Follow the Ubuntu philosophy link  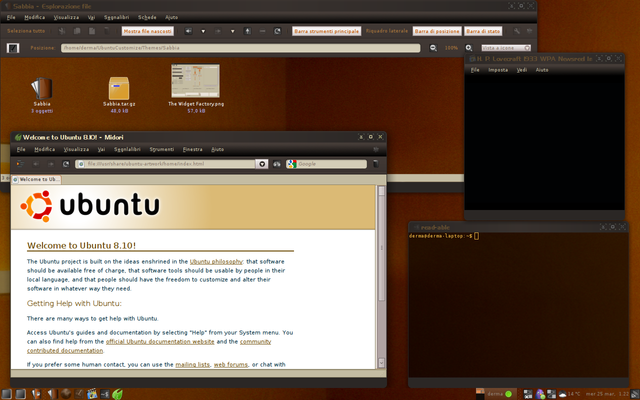(x=216, y=262)
